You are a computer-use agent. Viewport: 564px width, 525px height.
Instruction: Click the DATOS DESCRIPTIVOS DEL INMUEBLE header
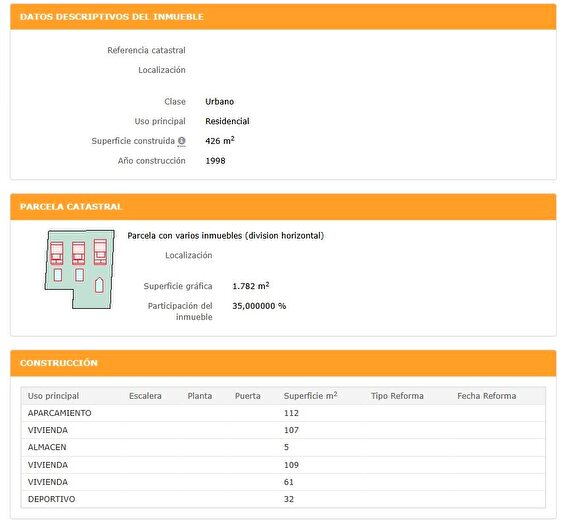point(283,17)
